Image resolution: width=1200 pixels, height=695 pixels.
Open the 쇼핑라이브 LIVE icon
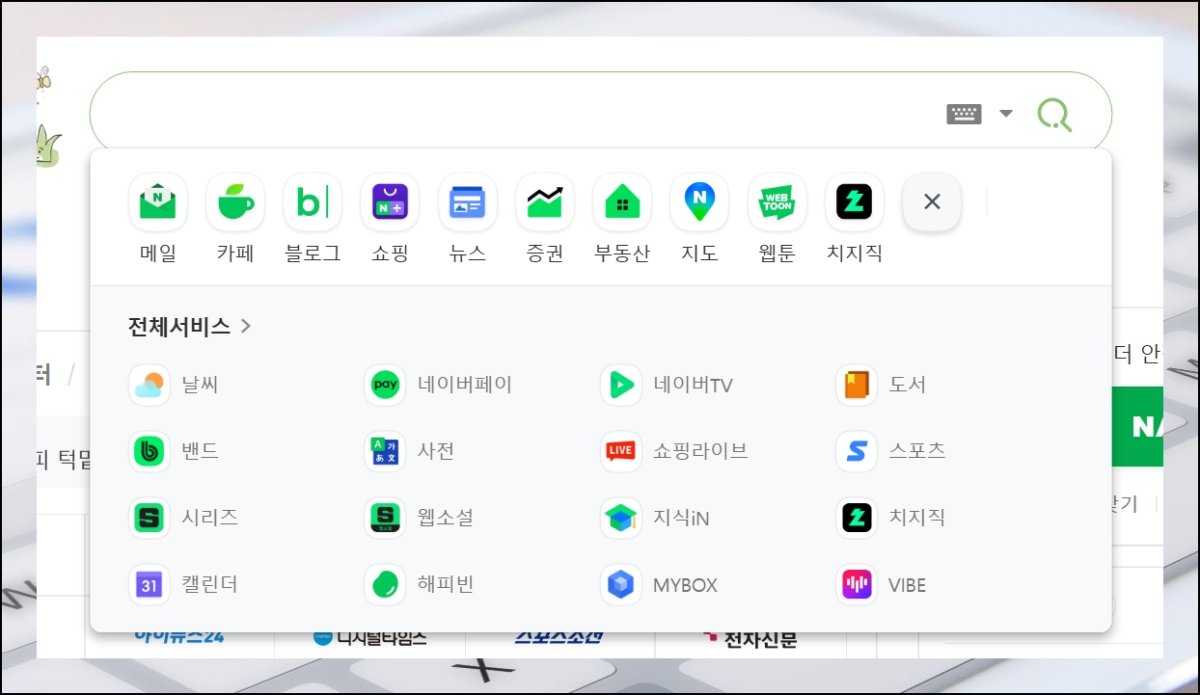click(621, 451)
